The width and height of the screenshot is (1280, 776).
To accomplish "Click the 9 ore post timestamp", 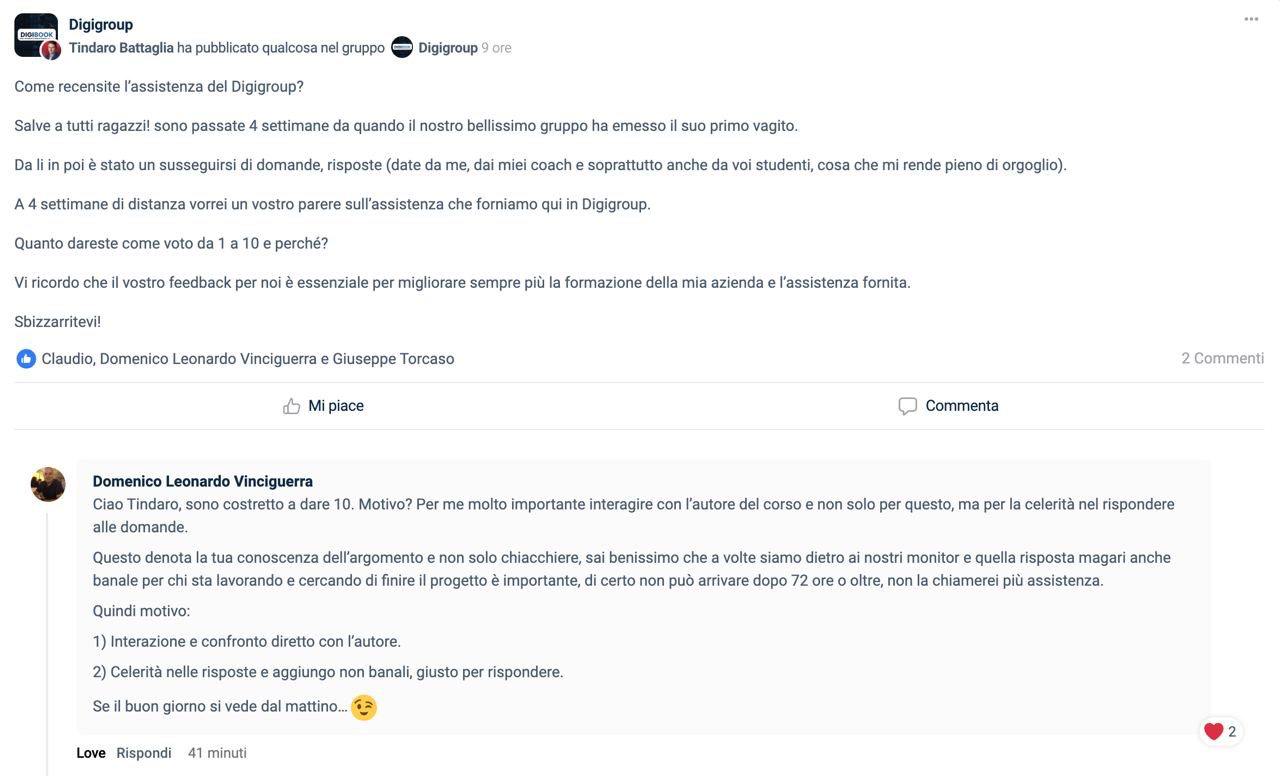I will pos(497,48).
